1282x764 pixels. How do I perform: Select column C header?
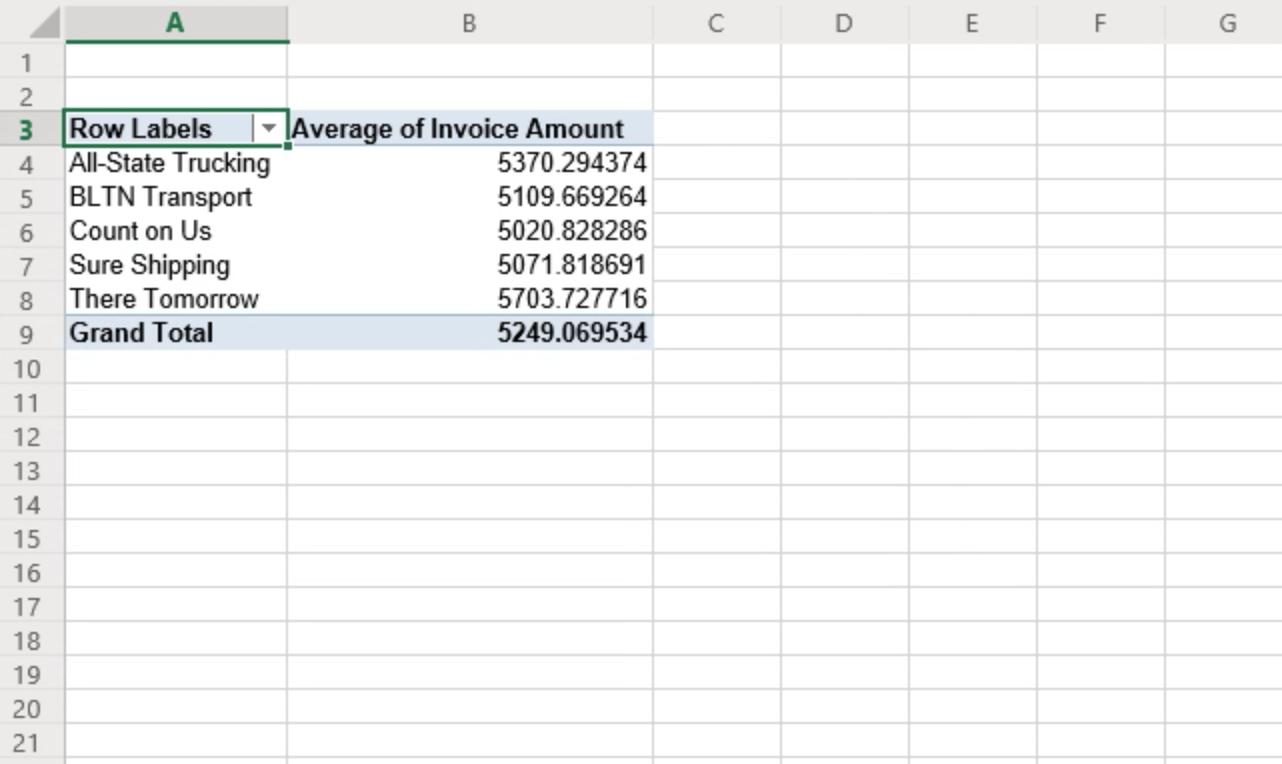coord(716,23)
